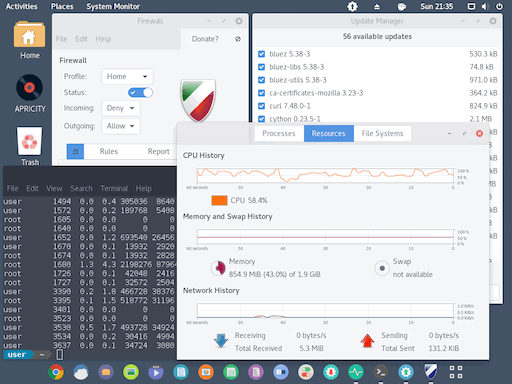This screenshot has width=512, height=384.
Task: Click the Sun 21:35 clock
Action: (x=437, y=6)
